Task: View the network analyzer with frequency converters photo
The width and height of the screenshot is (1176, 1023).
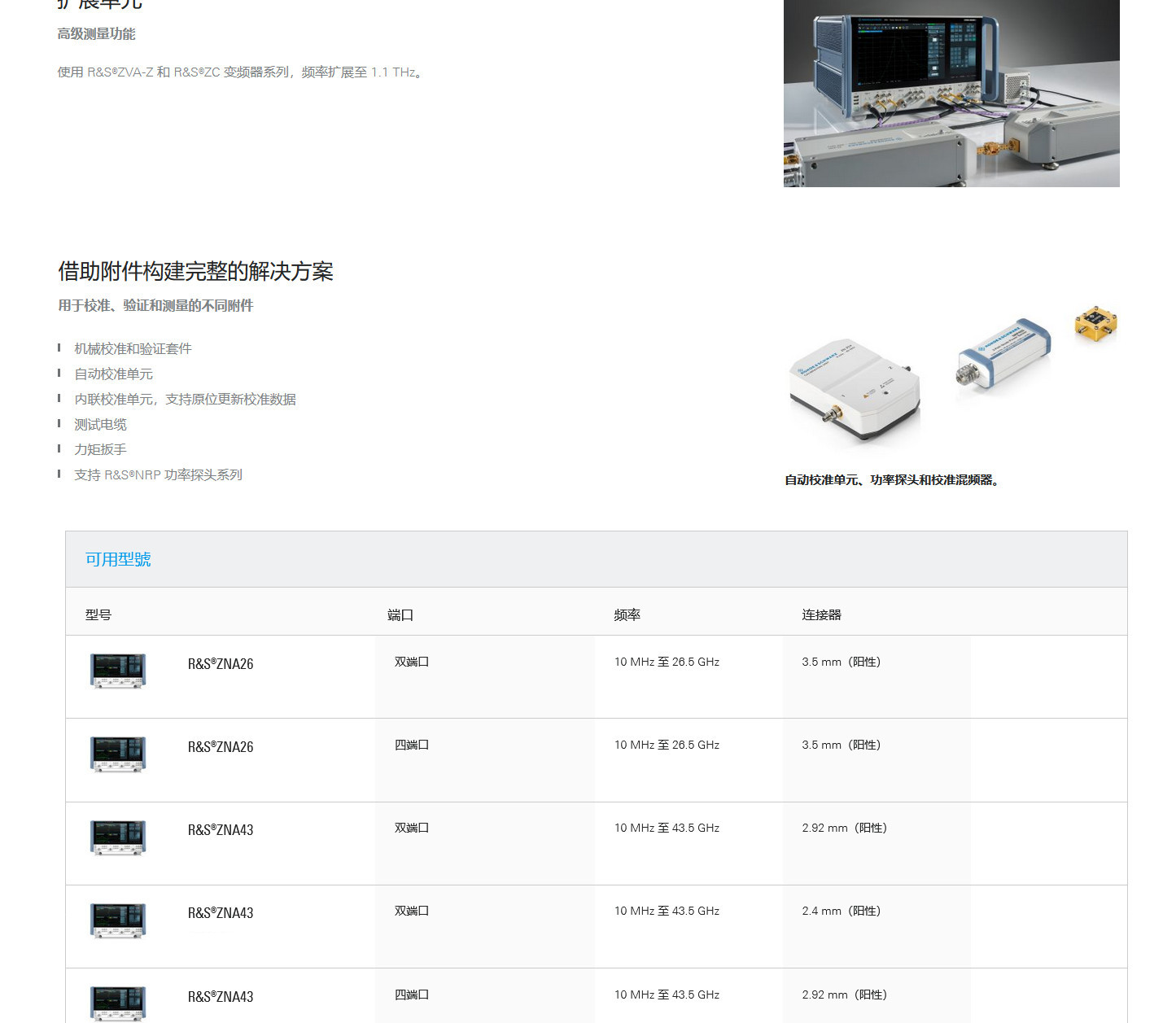Action: click(x=951, y=94)
